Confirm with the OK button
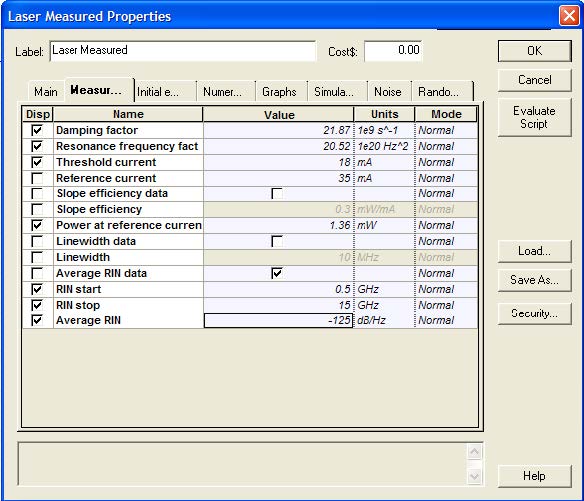Viewport: 584px width, 501px height. point(534,51)
